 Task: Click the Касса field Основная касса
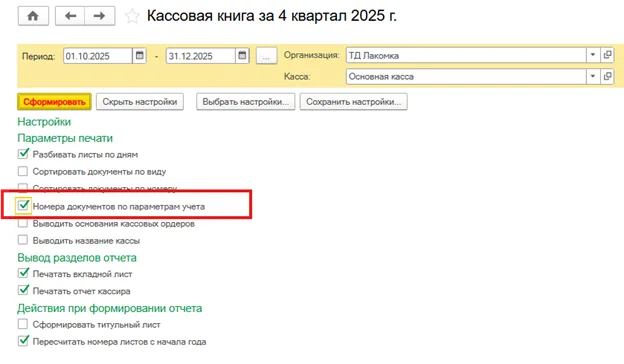(466, 76)
